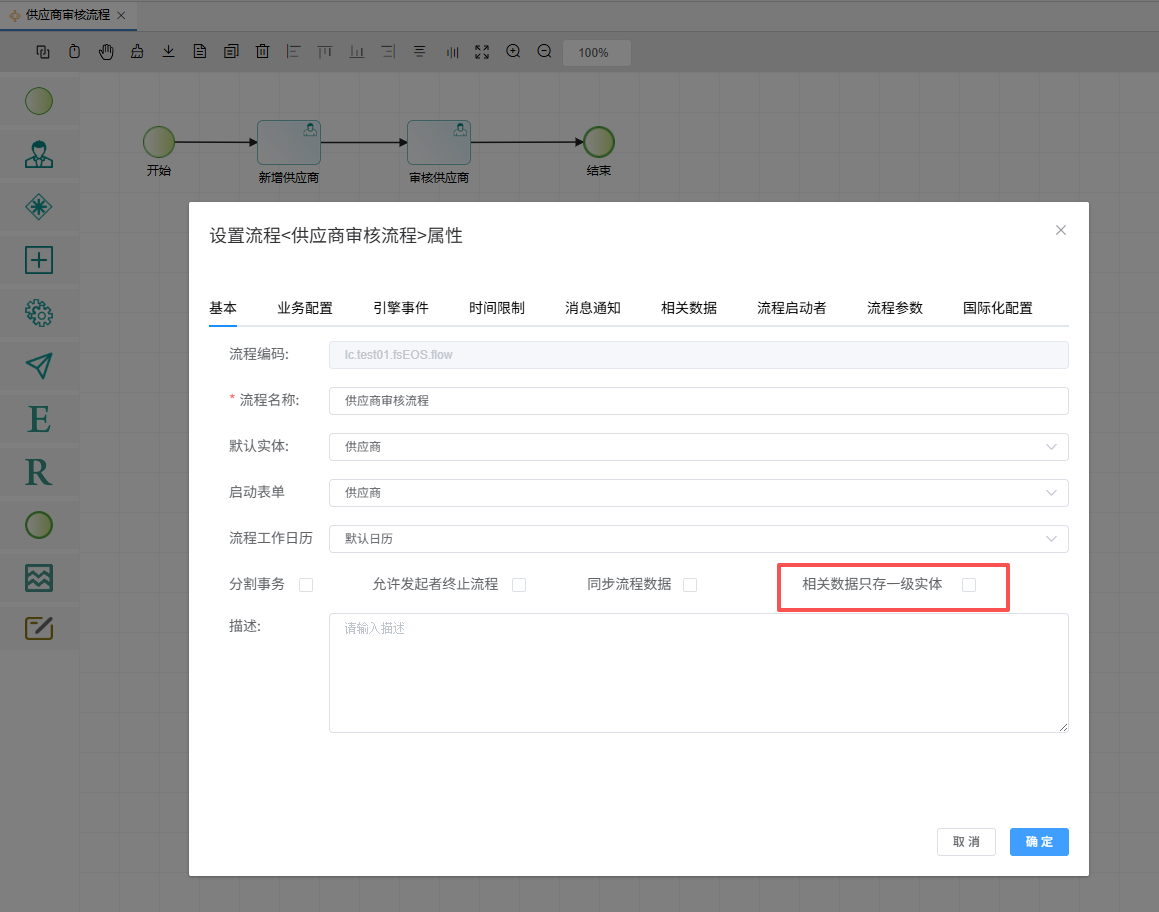The image size is (1159, 912).
Task: Click the fit-to-screen expand icon
Action: (x=482, y=52)
